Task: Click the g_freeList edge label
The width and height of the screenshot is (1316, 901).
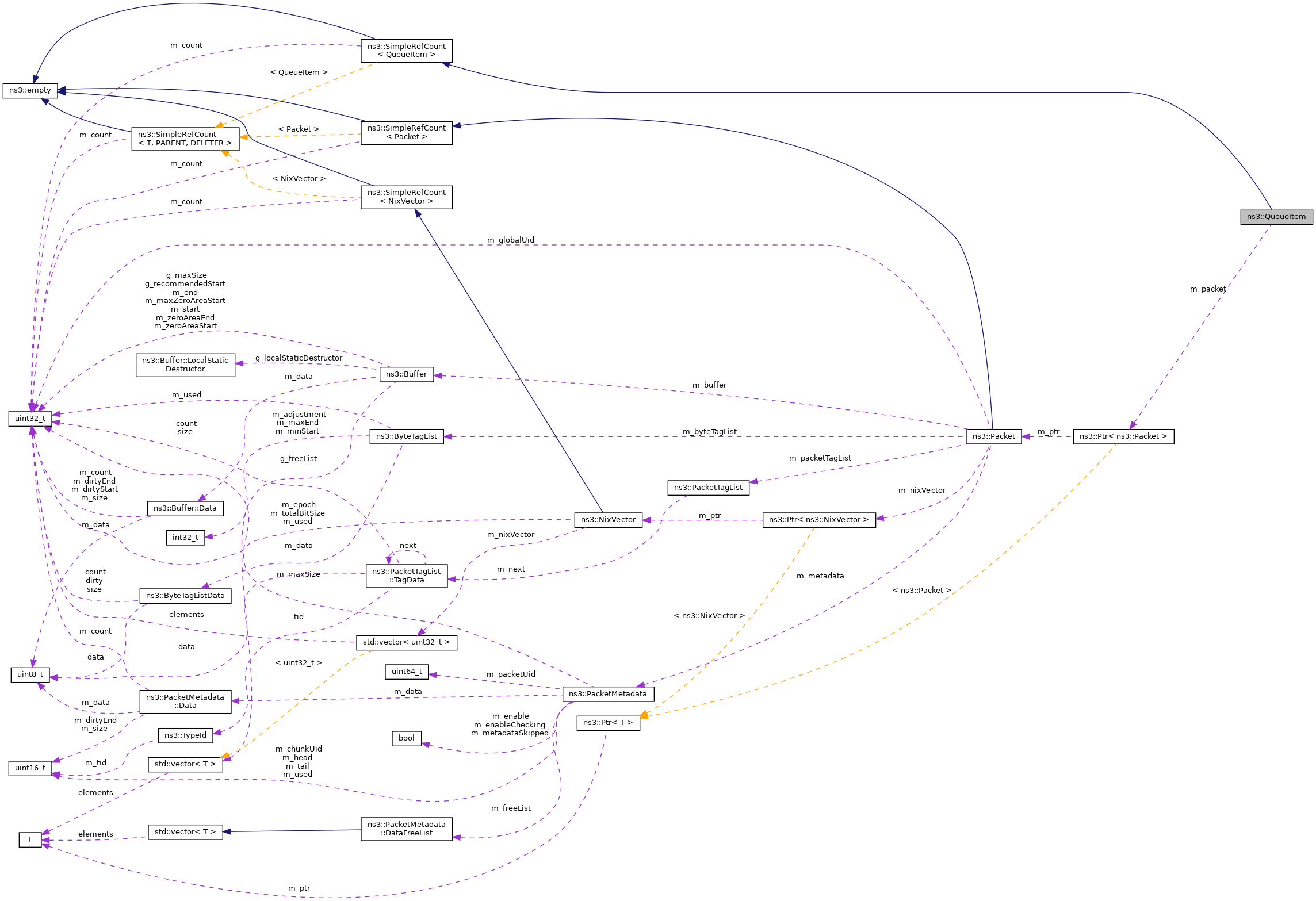Action: [x=299, y=459]
